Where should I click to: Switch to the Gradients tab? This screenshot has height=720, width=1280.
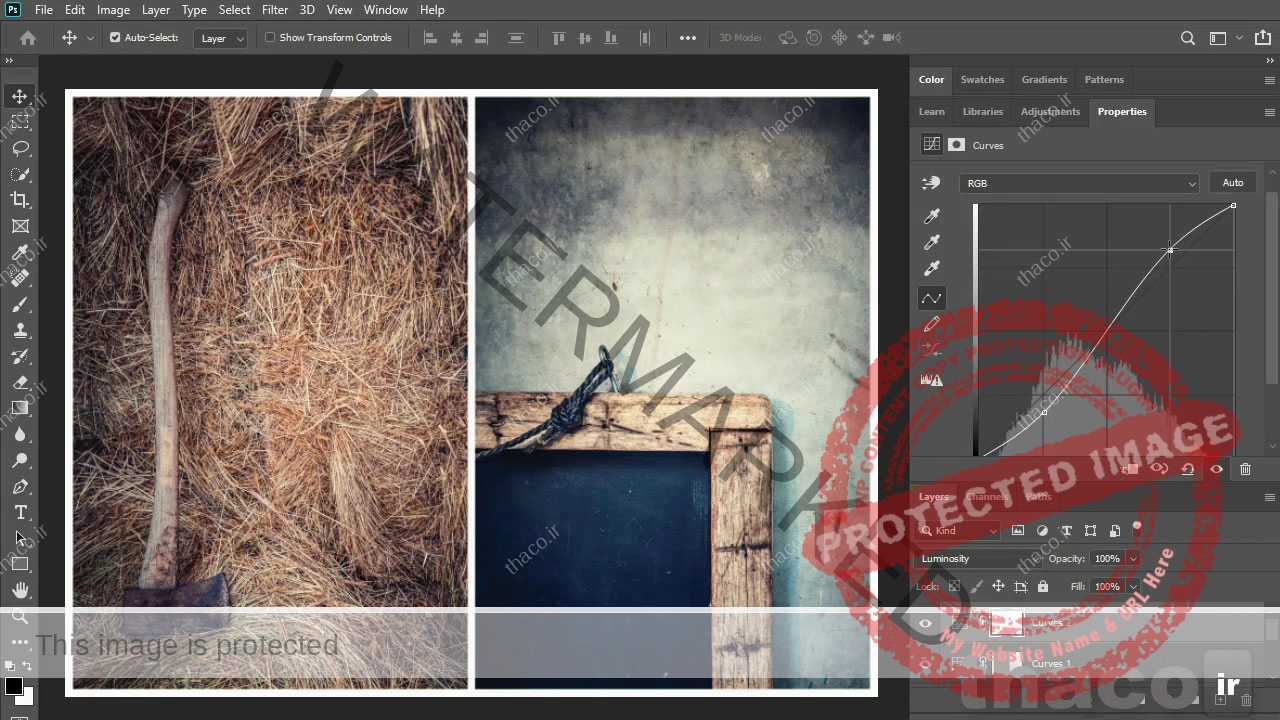click(1044, 80)
